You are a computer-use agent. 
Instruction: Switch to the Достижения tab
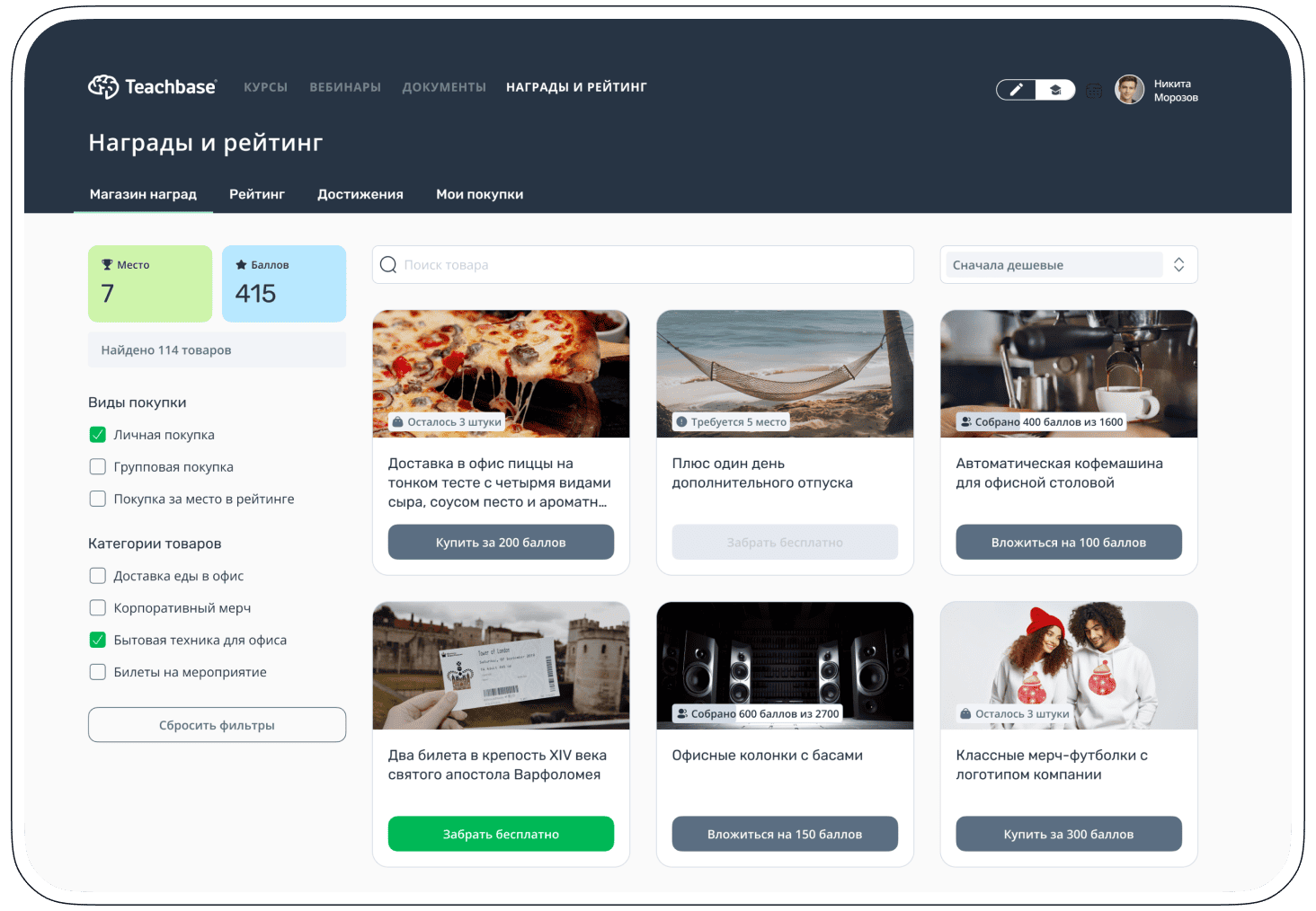[x=360, y=194]
